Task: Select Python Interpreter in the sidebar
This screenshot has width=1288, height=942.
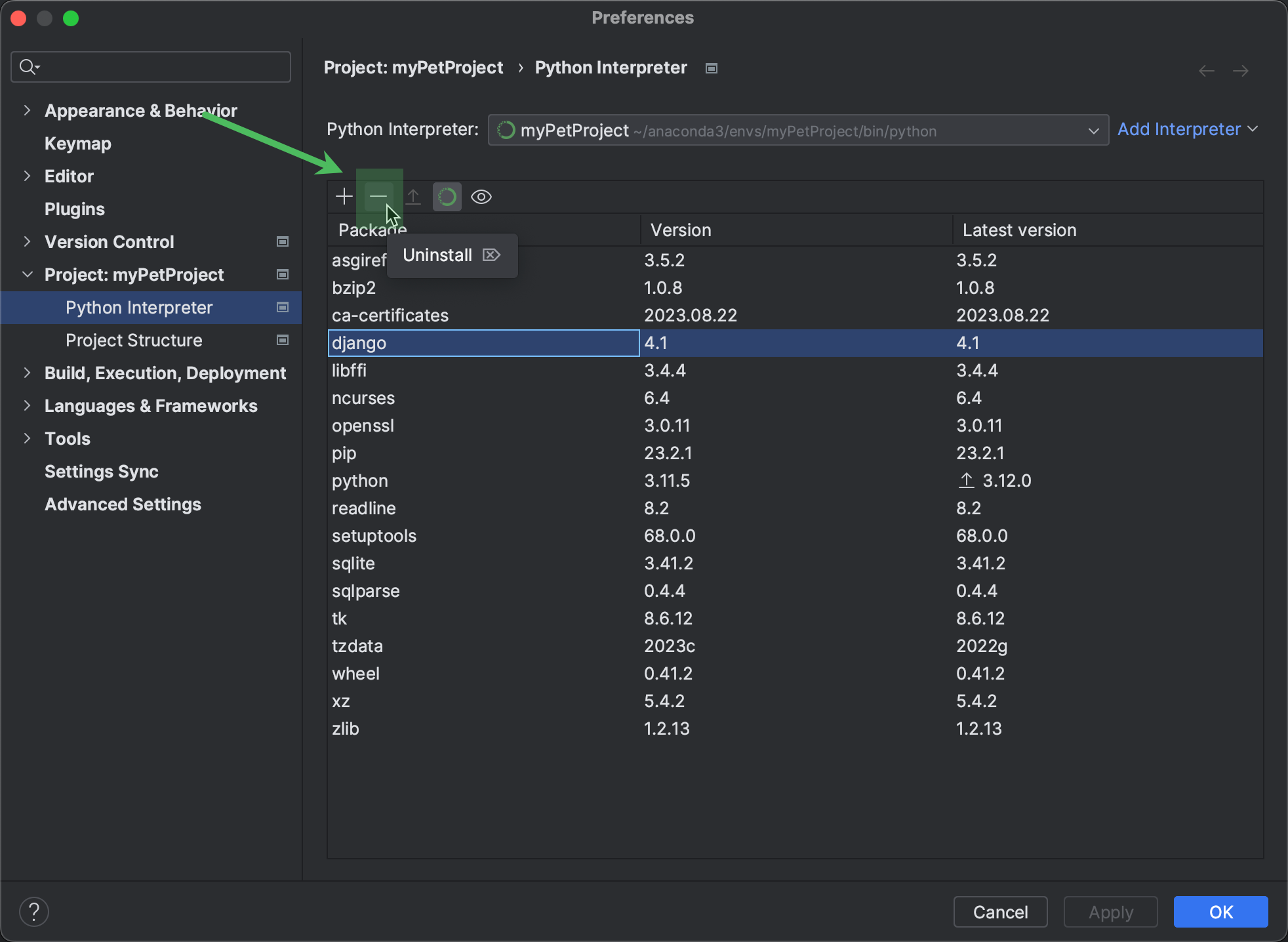Action: point(138,307)
